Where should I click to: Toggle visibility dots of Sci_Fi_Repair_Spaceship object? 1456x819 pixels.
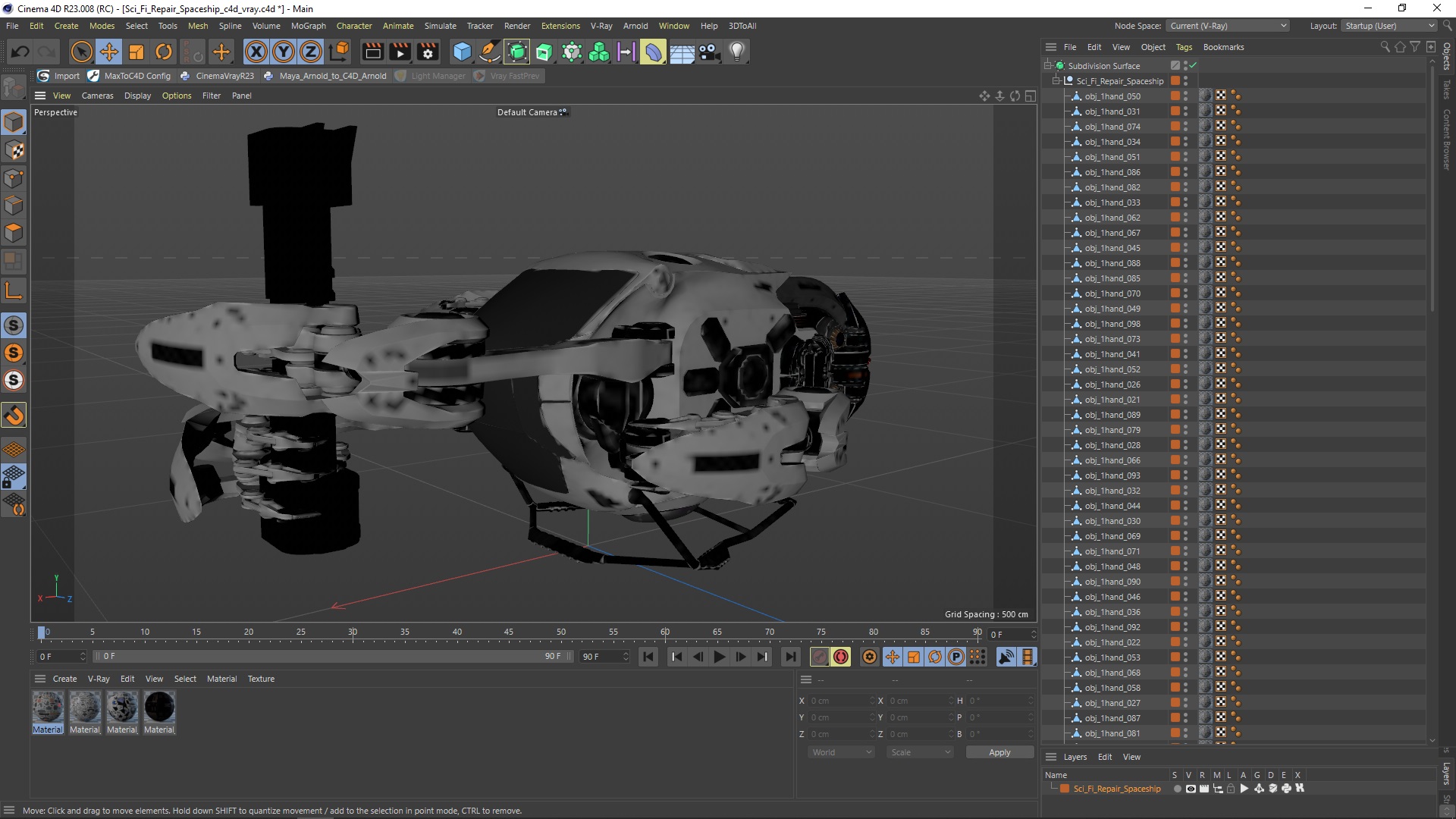coord(1186,81)
